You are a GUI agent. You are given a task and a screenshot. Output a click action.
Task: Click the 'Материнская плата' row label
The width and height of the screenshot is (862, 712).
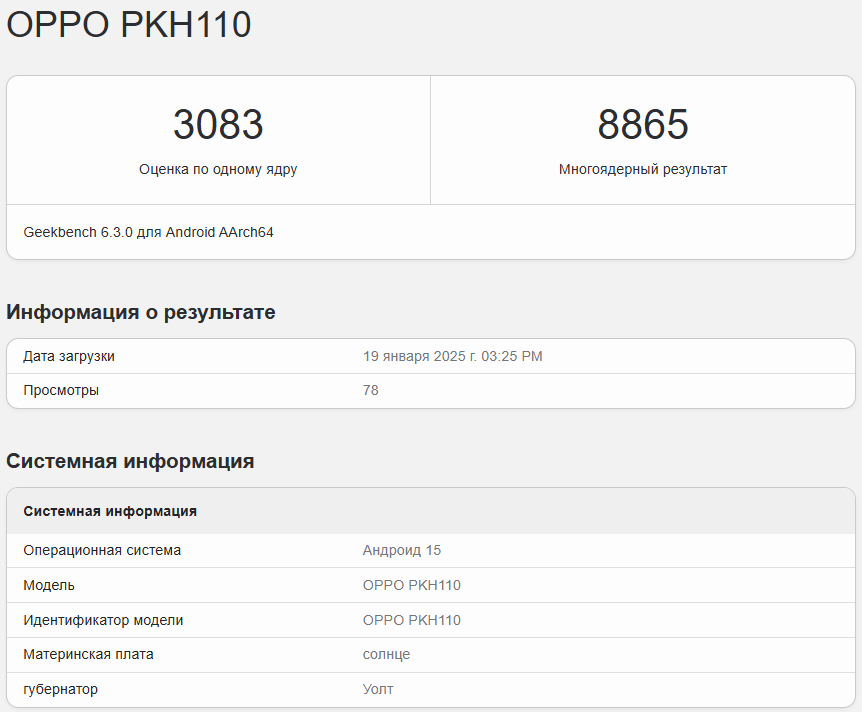click(89, 654)
